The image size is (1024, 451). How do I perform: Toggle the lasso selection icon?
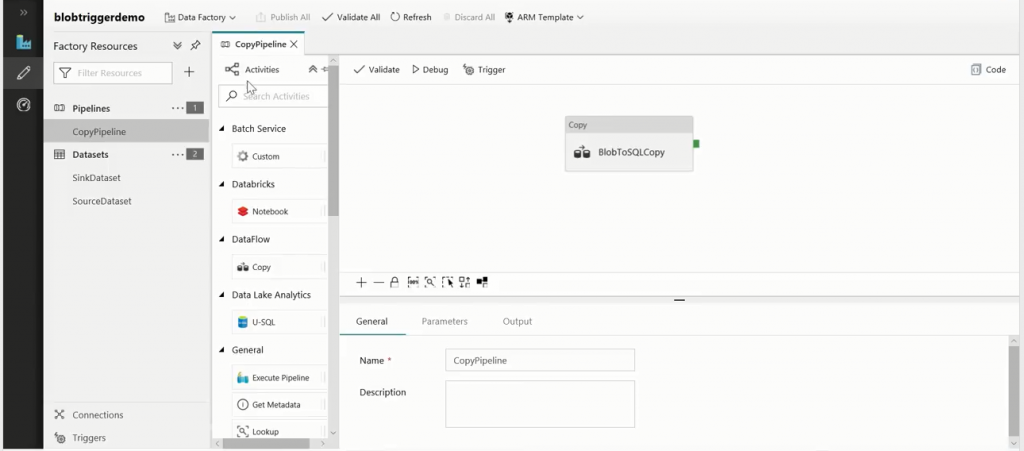447,282
